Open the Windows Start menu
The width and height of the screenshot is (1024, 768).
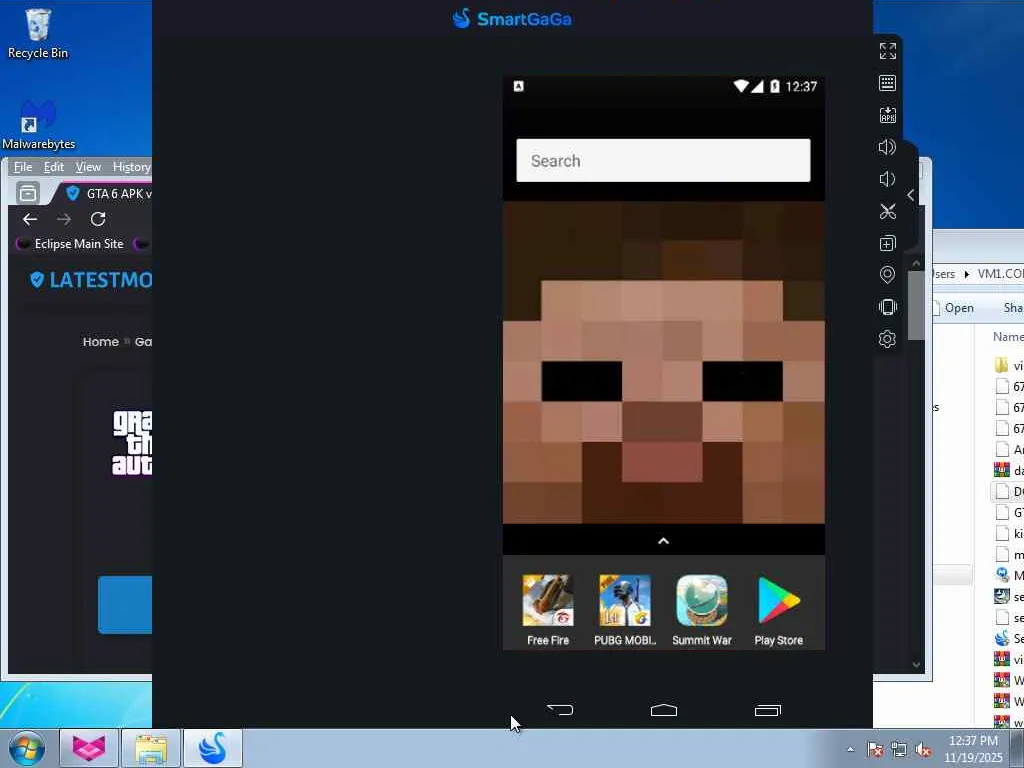point(27,748)
